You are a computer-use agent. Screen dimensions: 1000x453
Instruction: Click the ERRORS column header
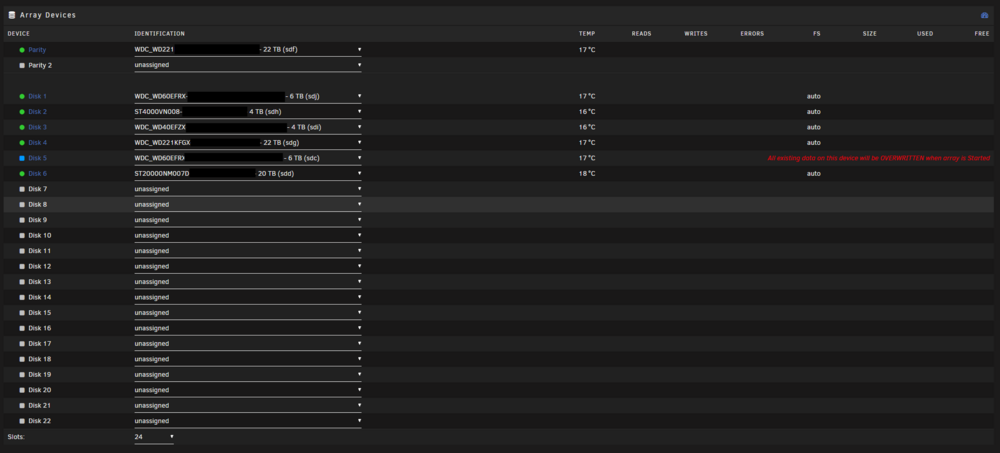(x=752, y=34)
